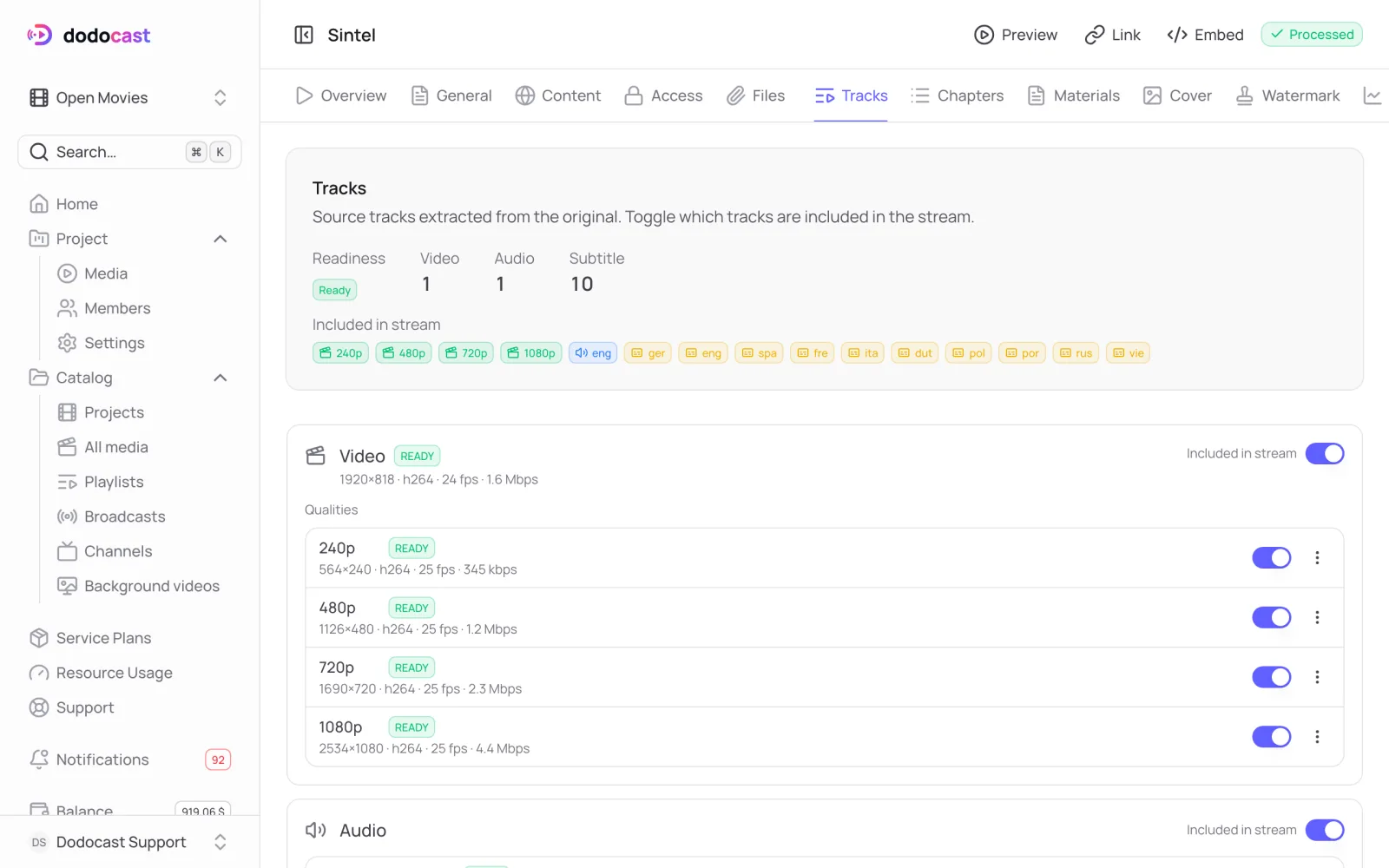Collapse the Catalog section chevron
This screenshot has width=1389, height=868.
click(x=221, y=378)
